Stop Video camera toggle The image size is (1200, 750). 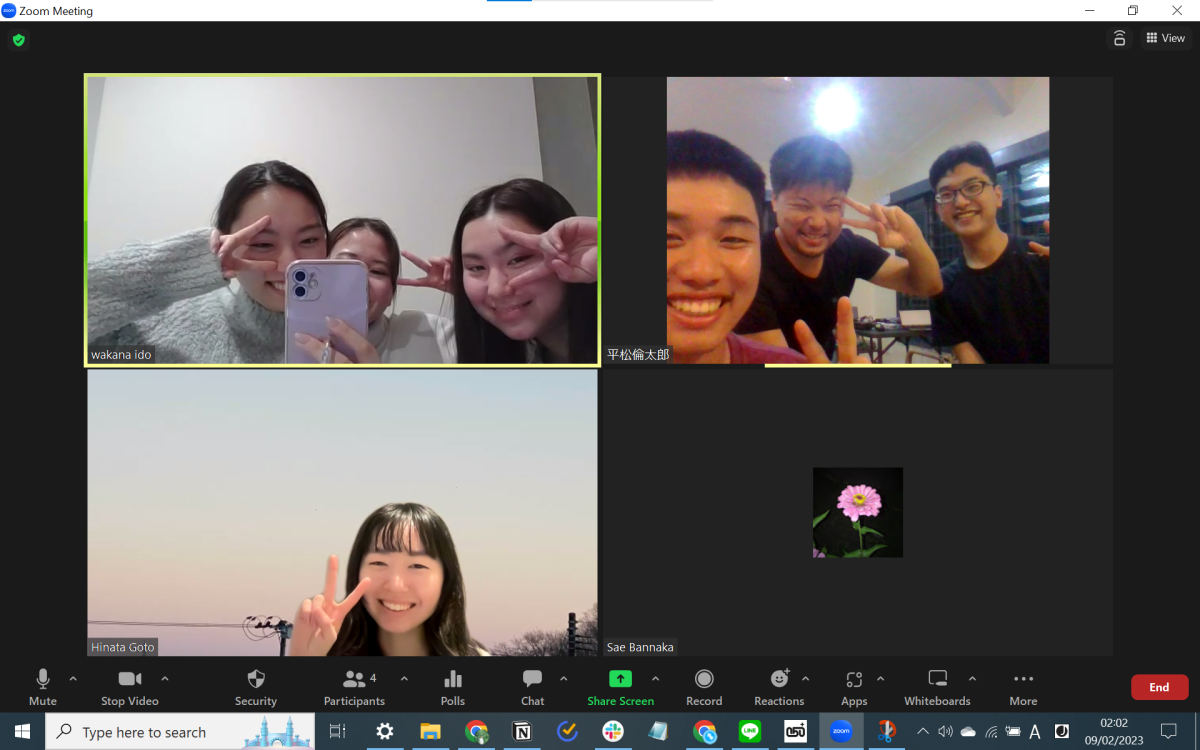pos(130,686)
